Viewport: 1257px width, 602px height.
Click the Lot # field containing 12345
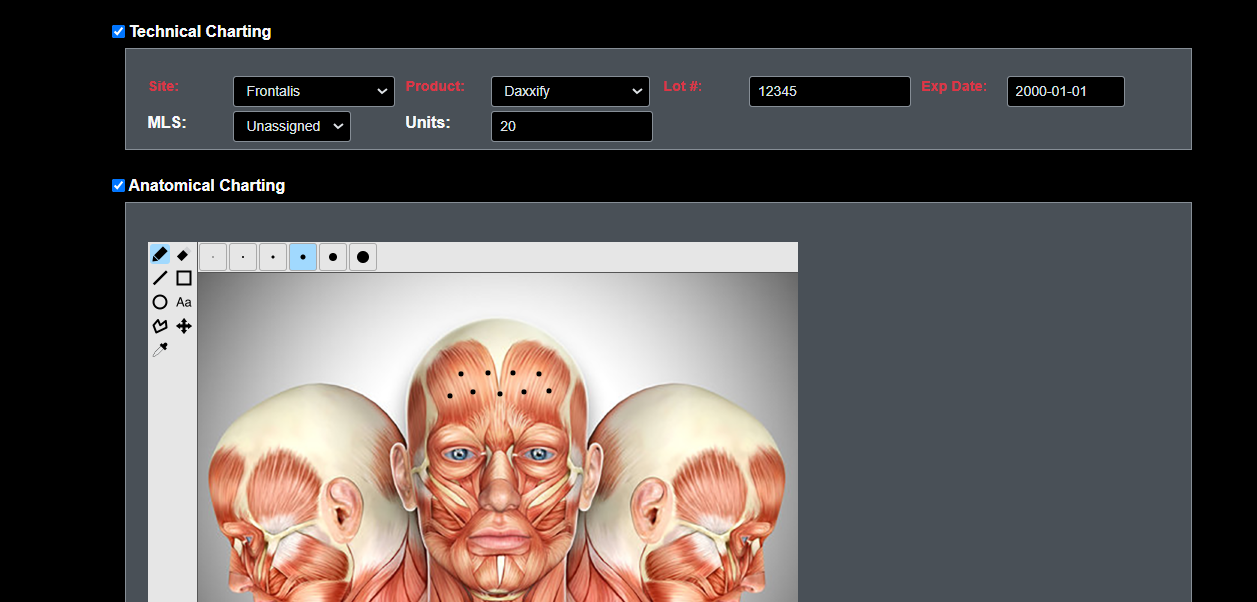point(830,91)
